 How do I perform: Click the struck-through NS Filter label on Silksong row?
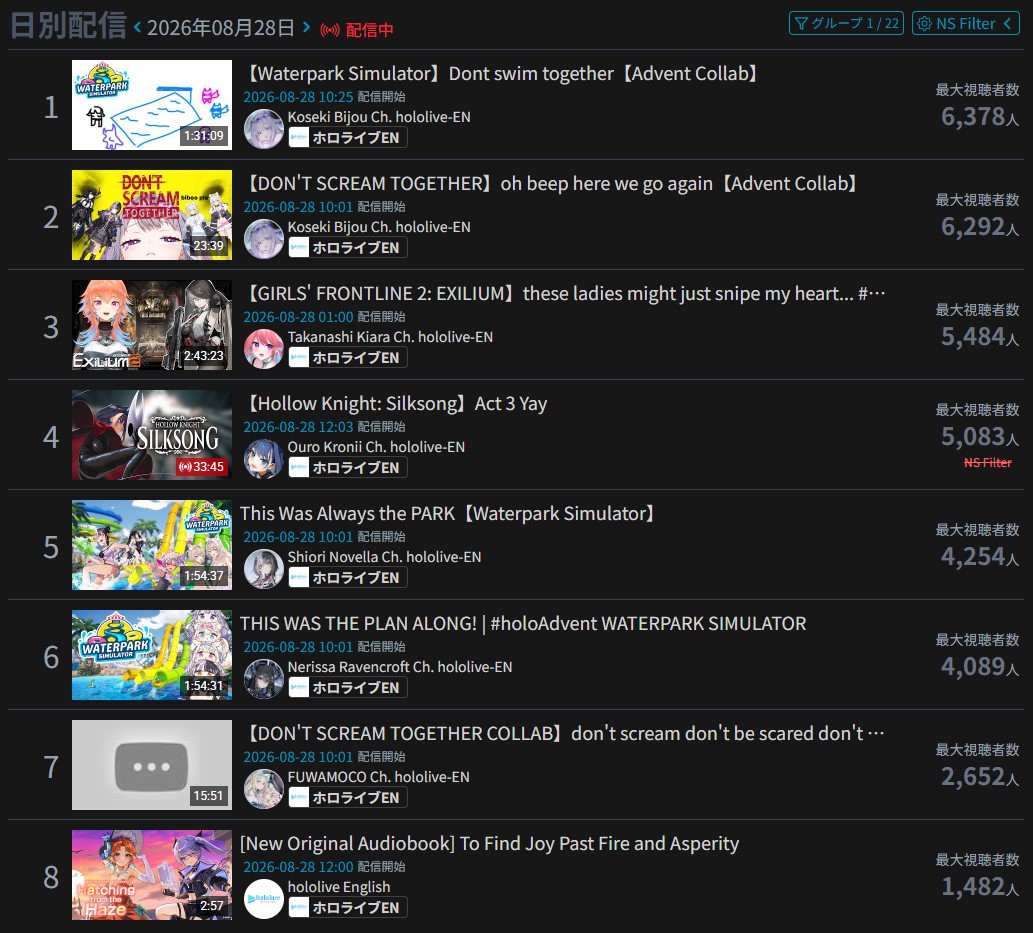tap(988, 463)
